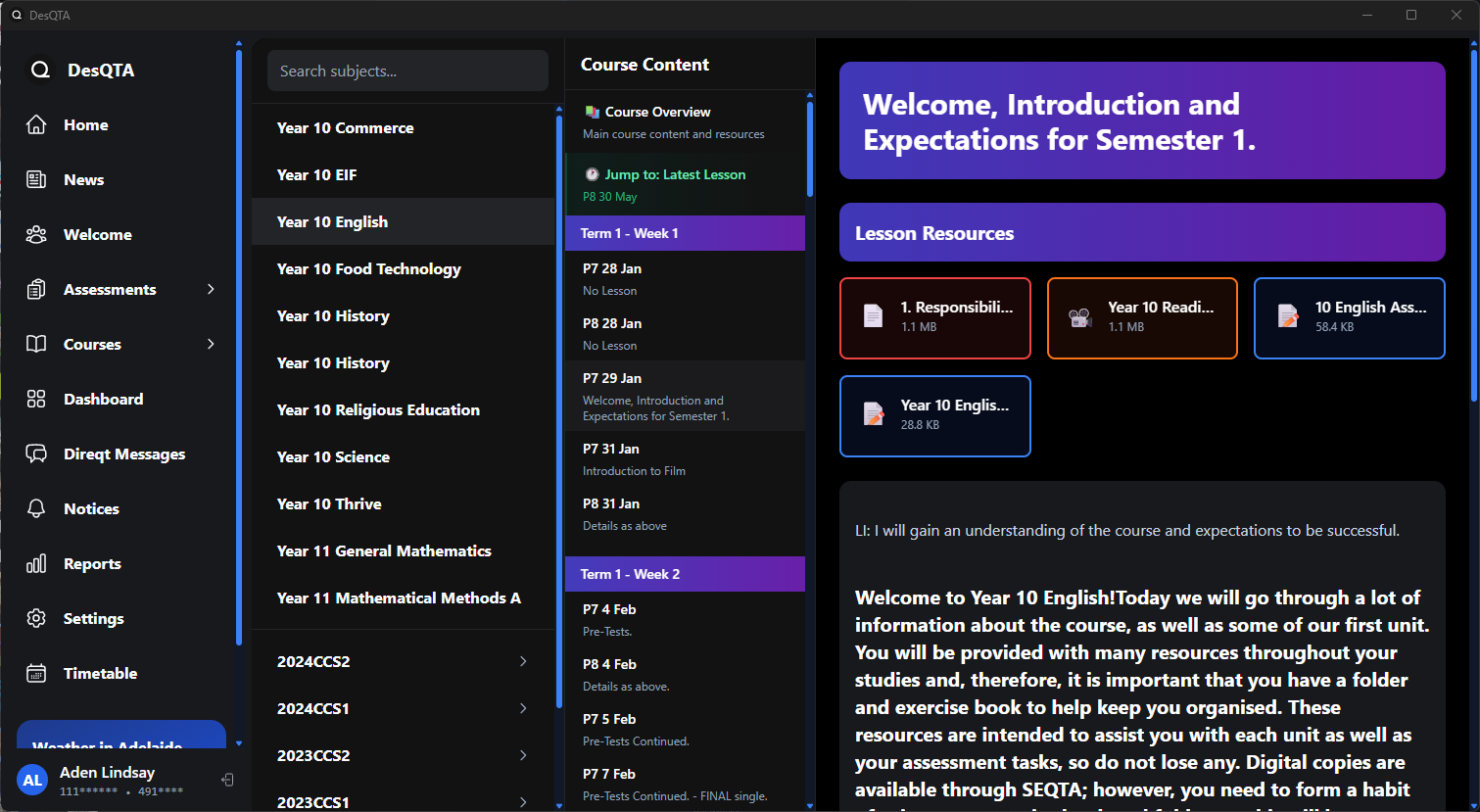Open the Reports page

point(124,563)
